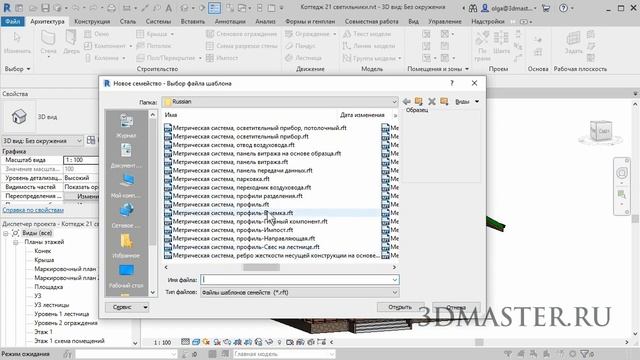Open the Журнал place in dialog sidebar
The width and height of the screenshot is (640, 360).
coord(126,126)
